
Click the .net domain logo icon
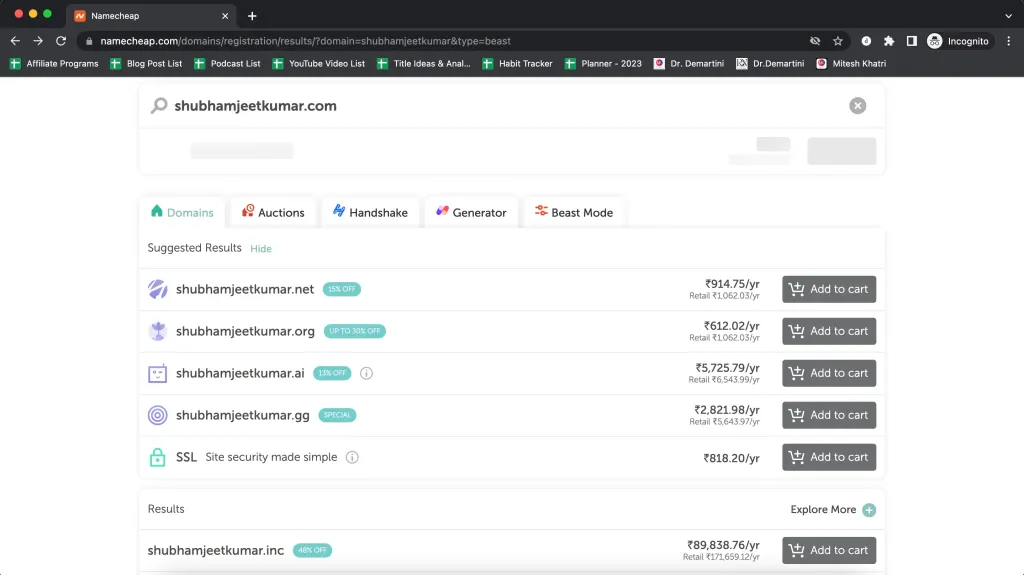tap(157, 289)
